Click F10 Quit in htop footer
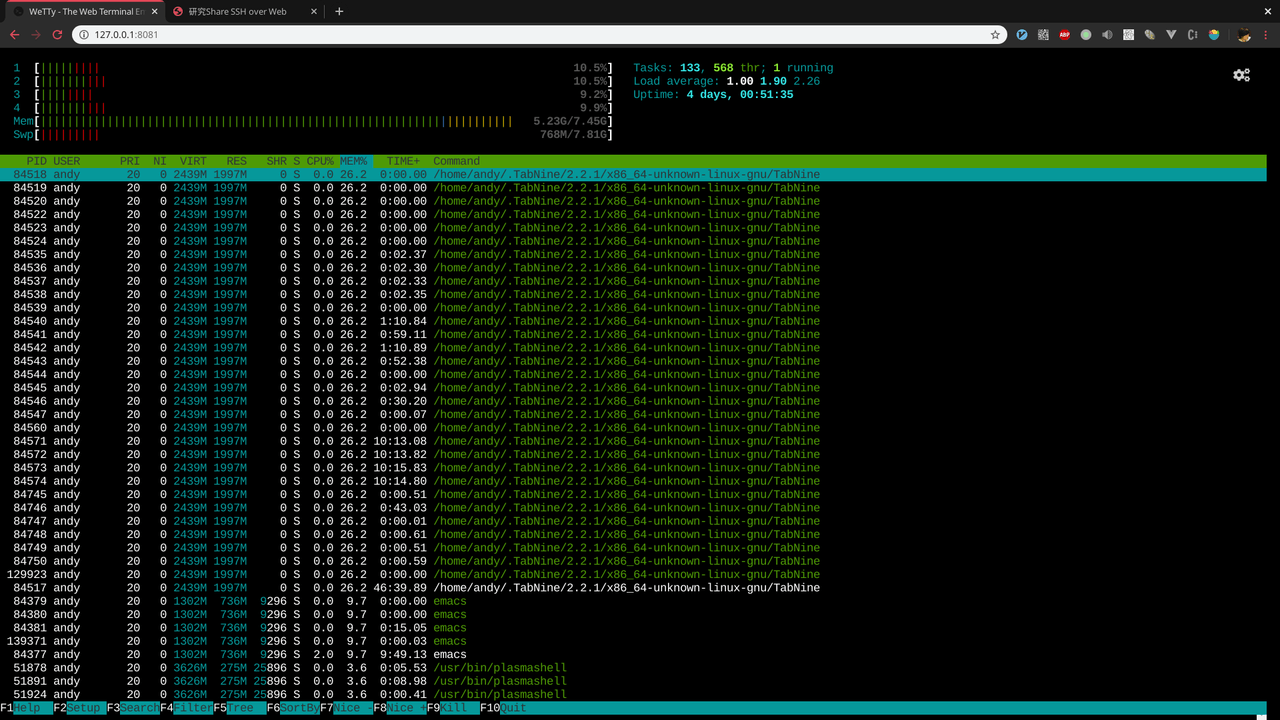 point(503,708)
